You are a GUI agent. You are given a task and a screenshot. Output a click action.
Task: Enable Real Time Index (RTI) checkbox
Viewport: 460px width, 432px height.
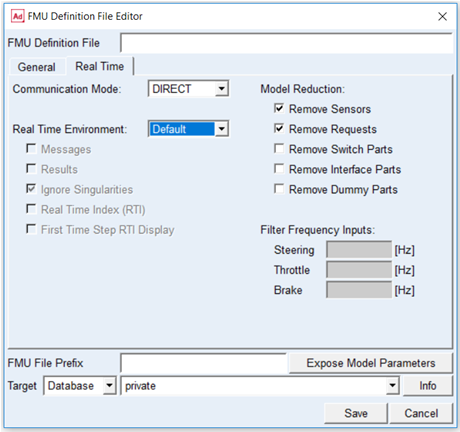tap(31, 209)
